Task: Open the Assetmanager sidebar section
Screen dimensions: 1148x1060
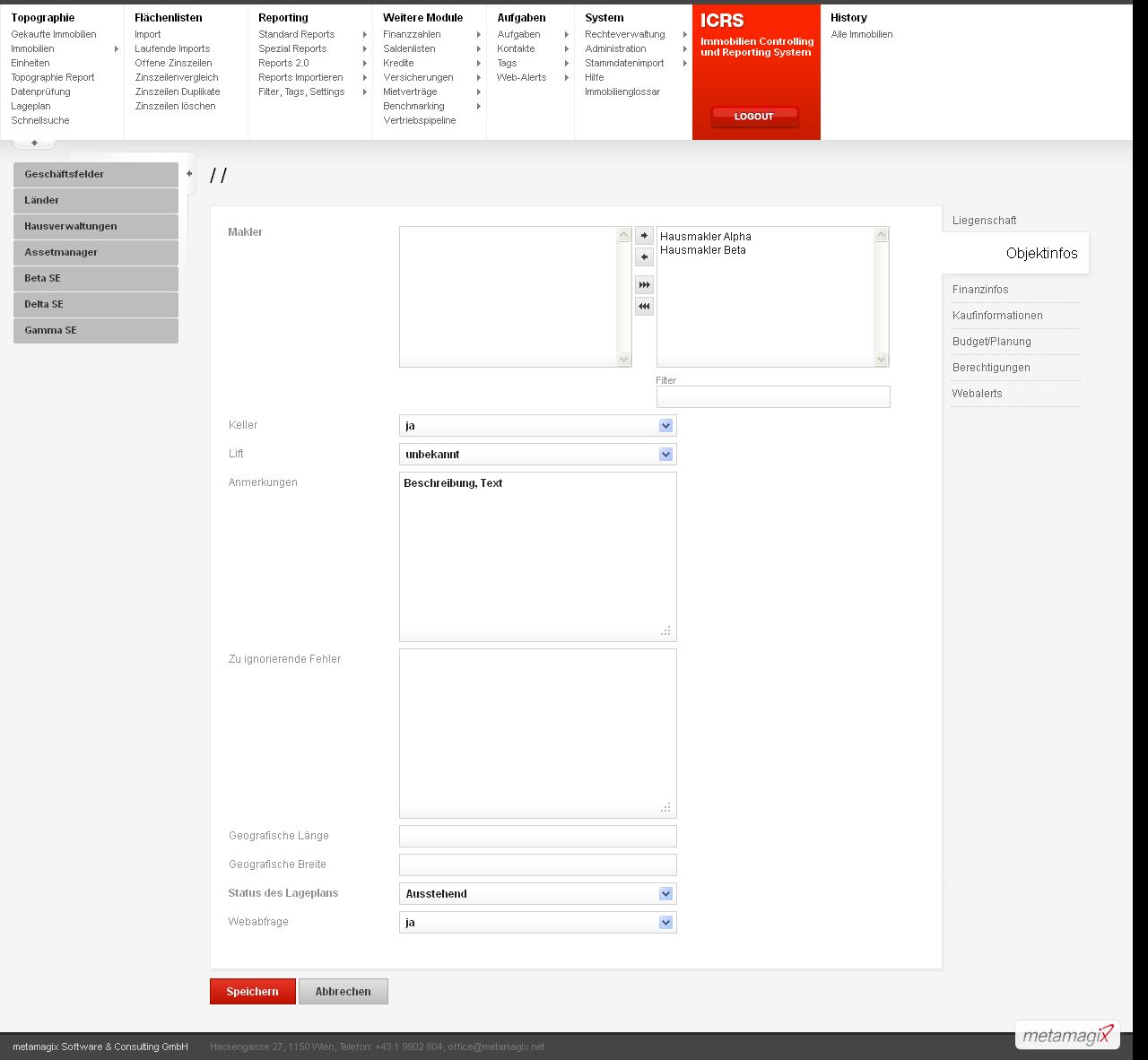Action: [x=96, y=253]
